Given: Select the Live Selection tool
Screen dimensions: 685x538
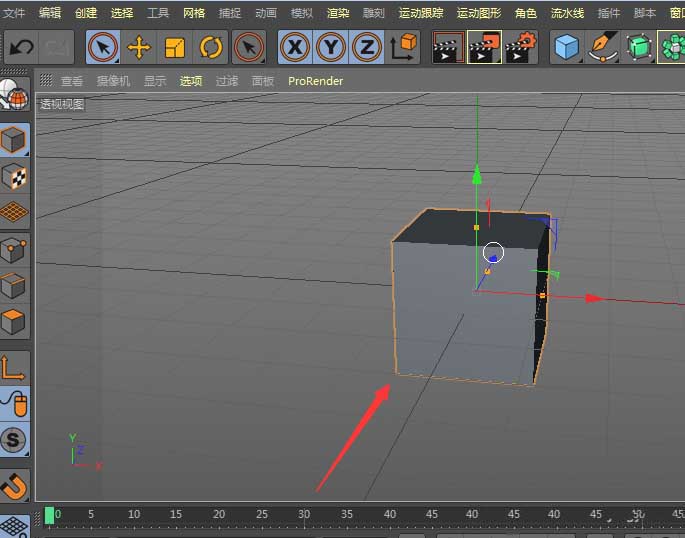Looking at the screenshot, I should pyautogui.click(x=103, y=47).
